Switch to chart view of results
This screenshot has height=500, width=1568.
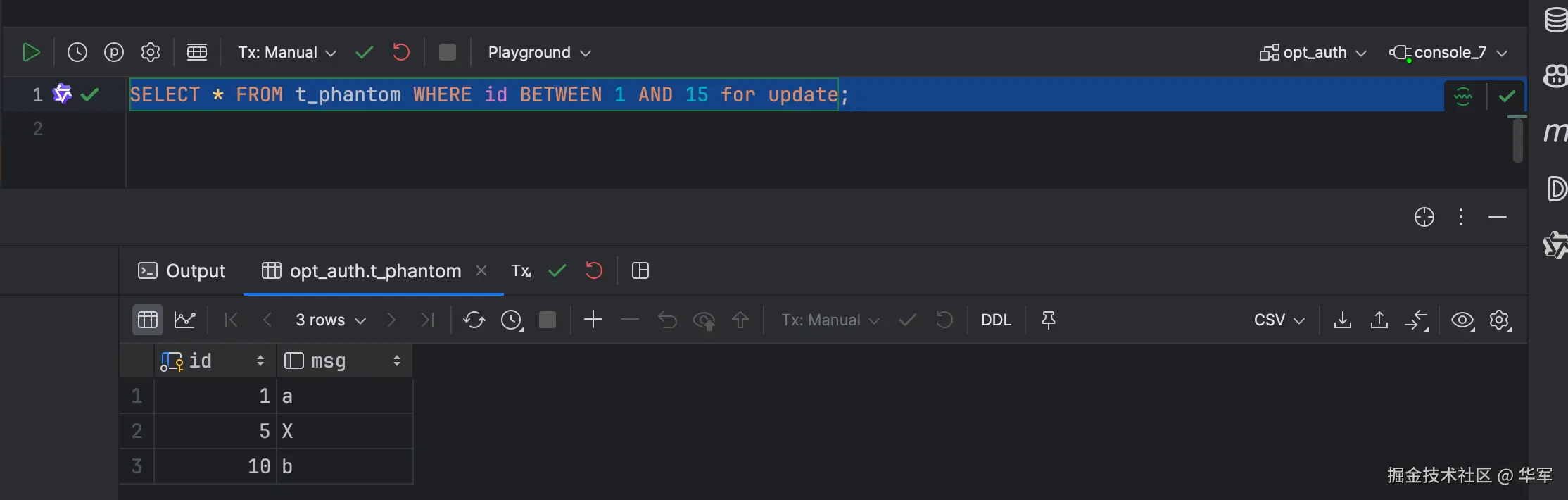[185, 320]
